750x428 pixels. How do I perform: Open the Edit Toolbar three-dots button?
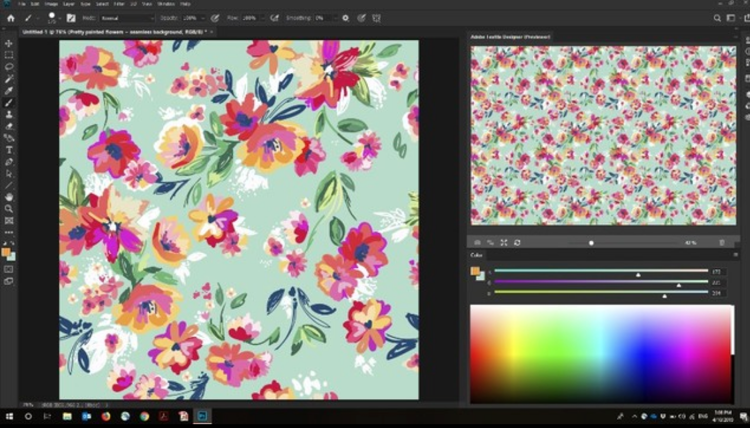coord(9,232)
